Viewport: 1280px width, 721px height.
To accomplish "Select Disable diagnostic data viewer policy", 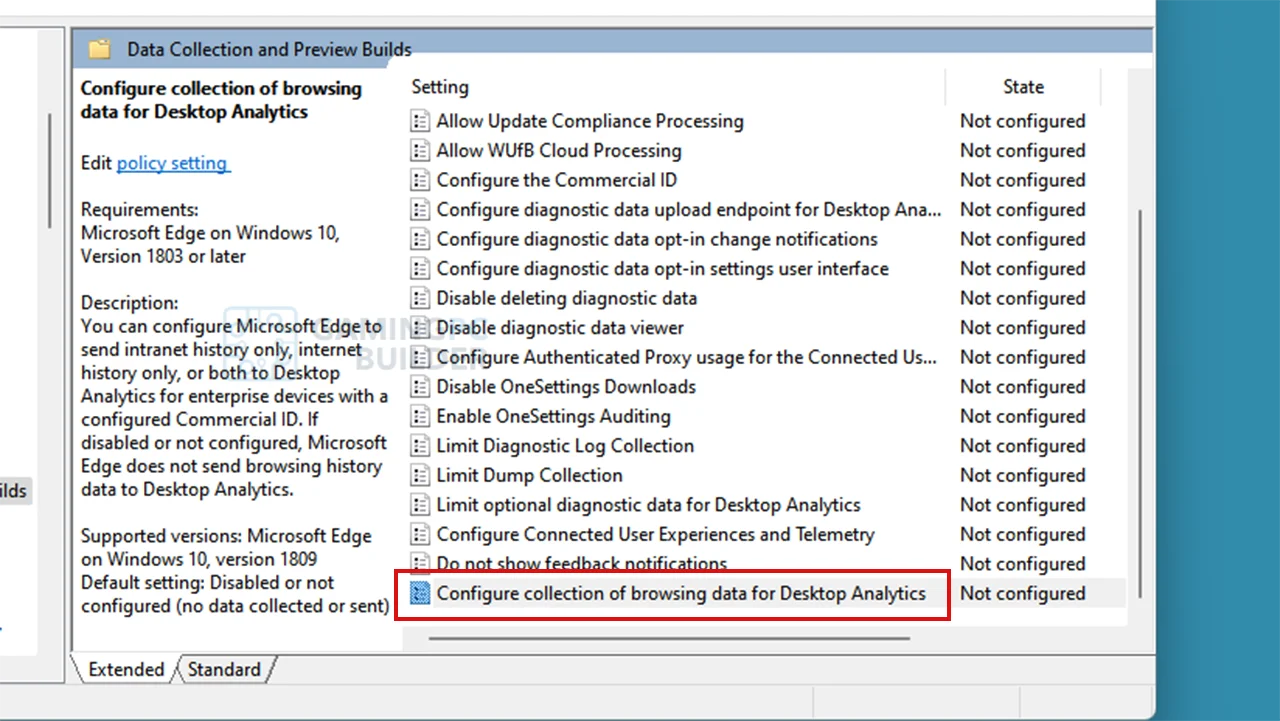I will (x=560, y=328).
